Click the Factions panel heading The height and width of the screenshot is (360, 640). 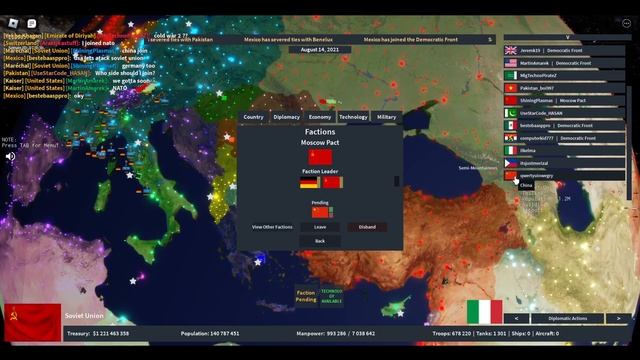click(x=320, y=132)
